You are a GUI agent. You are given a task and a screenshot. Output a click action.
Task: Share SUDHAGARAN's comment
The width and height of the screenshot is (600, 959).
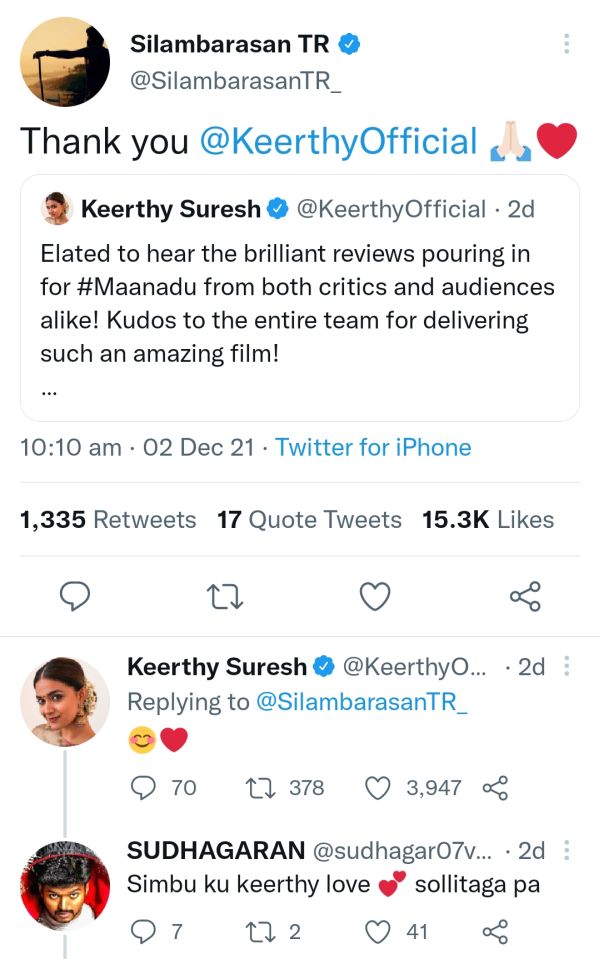[495, 932]
